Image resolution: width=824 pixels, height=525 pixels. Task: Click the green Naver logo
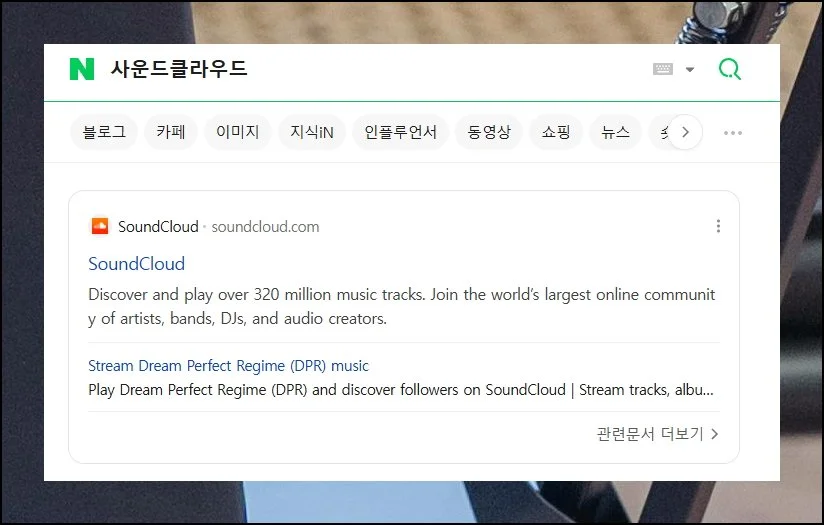point(81,69)
